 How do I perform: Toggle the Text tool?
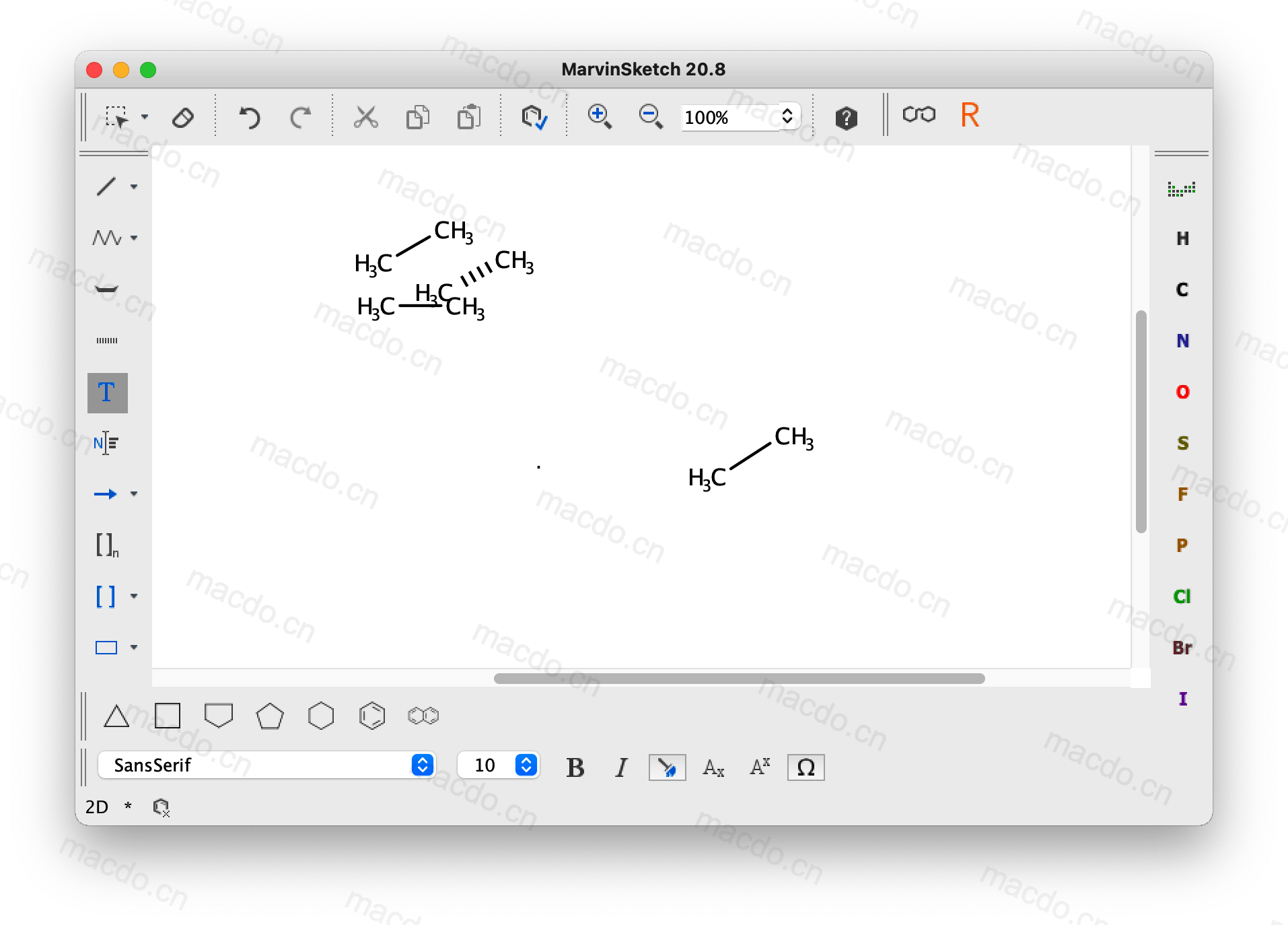pos(108,393)
